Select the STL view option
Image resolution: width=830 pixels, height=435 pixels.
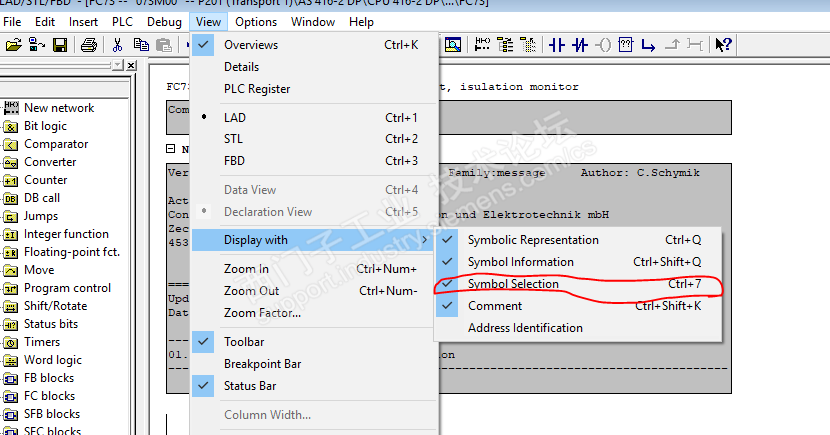click(233, 139)
